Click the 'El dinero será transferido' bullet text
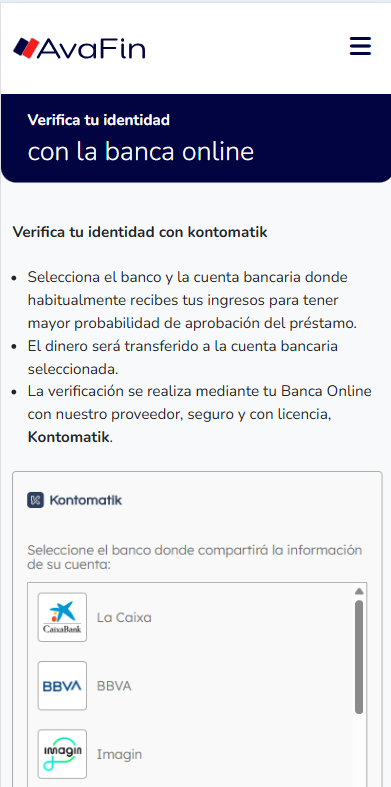This screenshot has width=391, height=787. [183, 358]
